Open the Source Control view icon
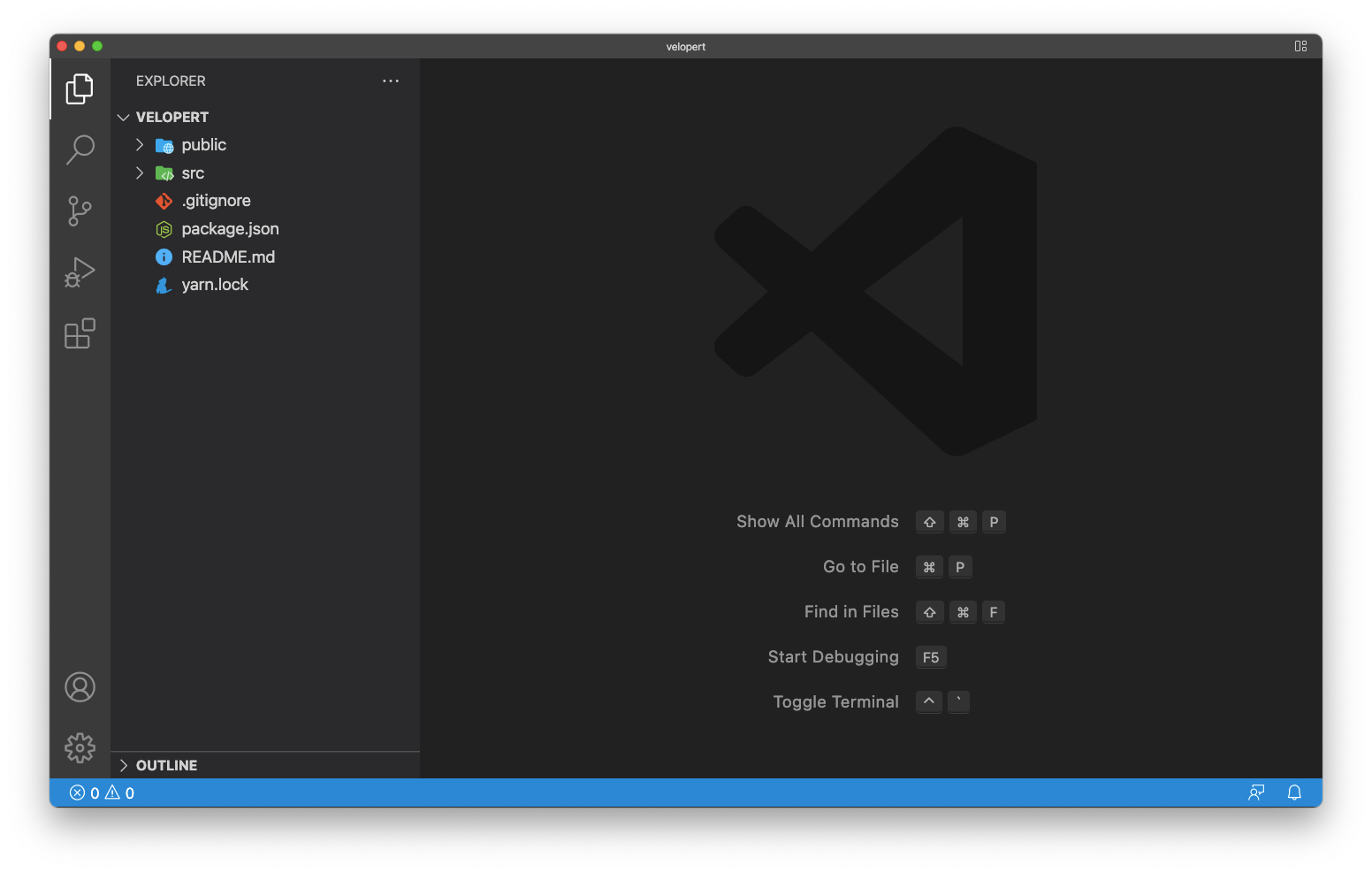1372x873 pixels. (x=80, y=211)
